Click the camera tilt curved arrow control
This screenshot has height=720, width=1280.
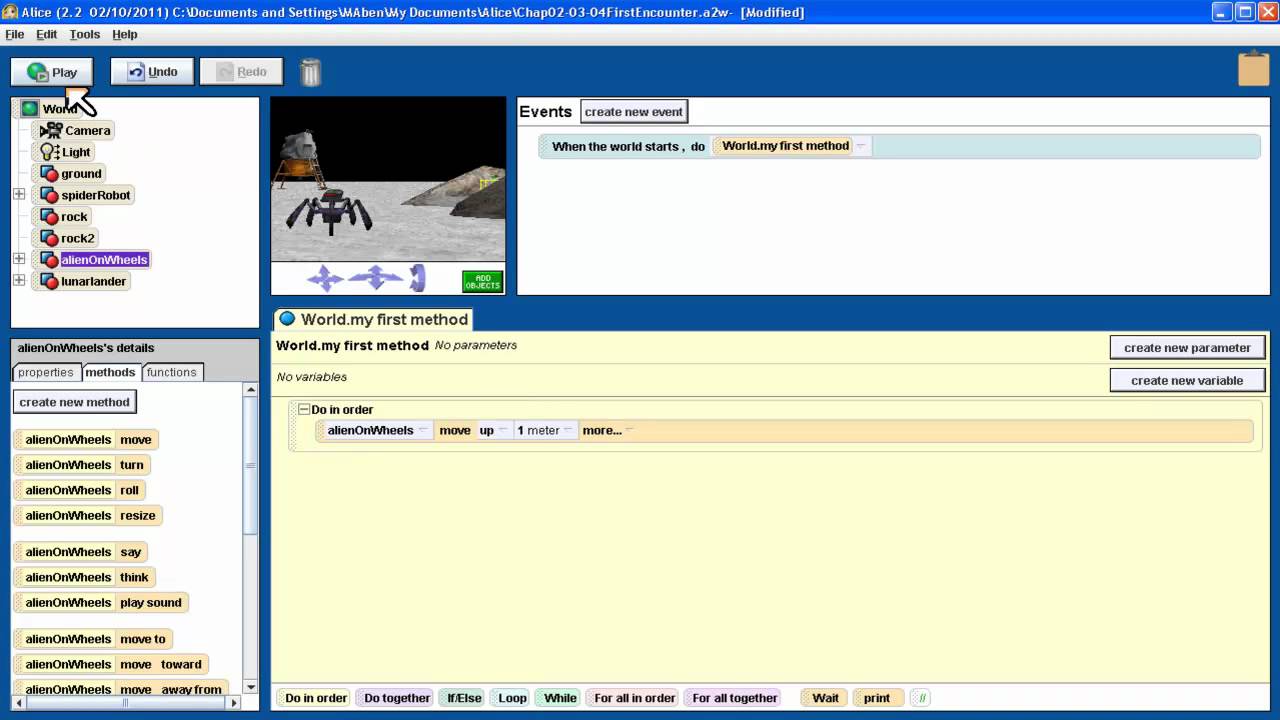click(417, 278)
